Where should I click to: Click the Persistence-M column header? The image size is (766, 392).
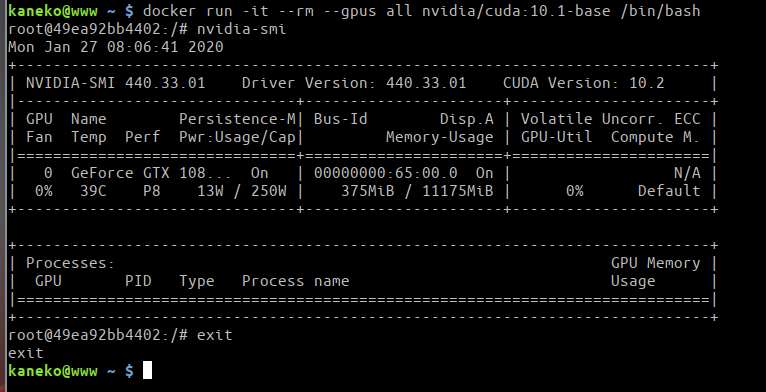tap(237, 119)
